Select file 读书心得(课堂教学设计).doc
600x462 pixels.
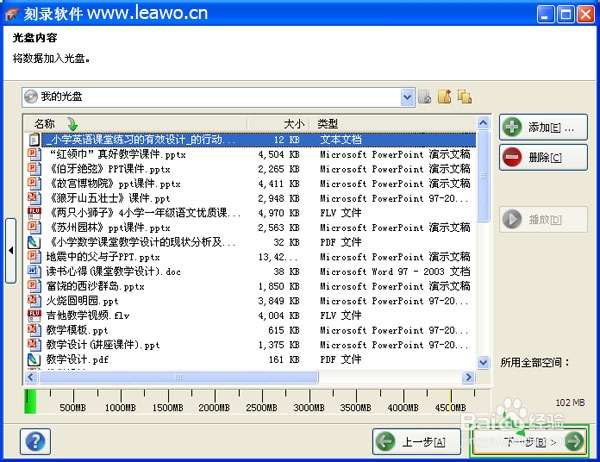[251, 271]
